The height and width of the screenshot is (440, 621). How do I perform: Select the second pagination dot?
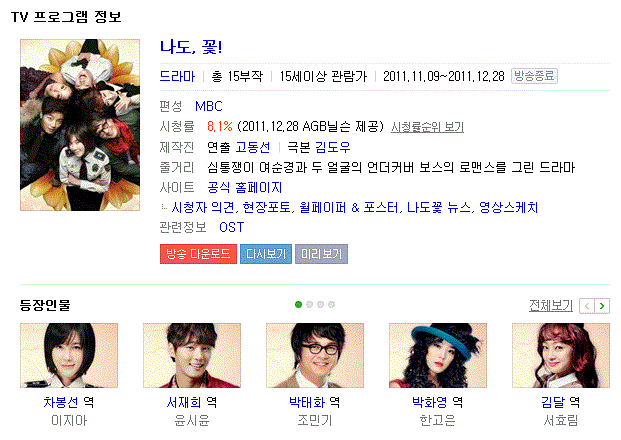(310, 304)
